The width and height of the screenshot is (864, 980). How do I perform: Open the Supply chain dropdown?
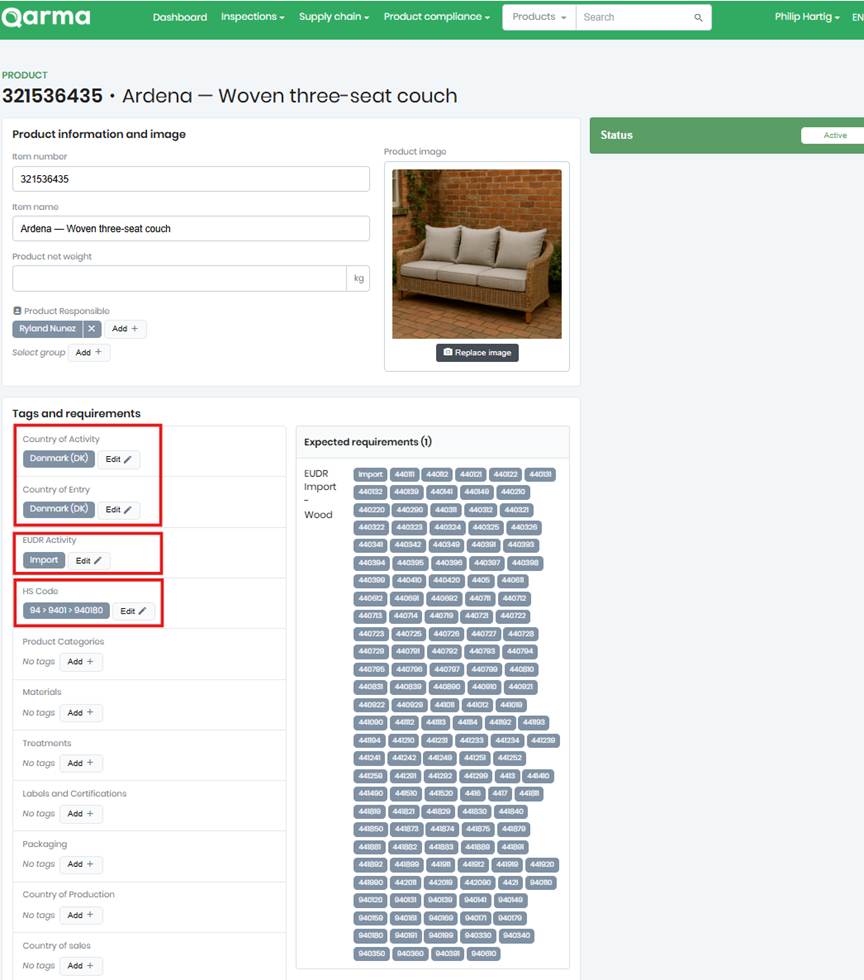(331, 17)
